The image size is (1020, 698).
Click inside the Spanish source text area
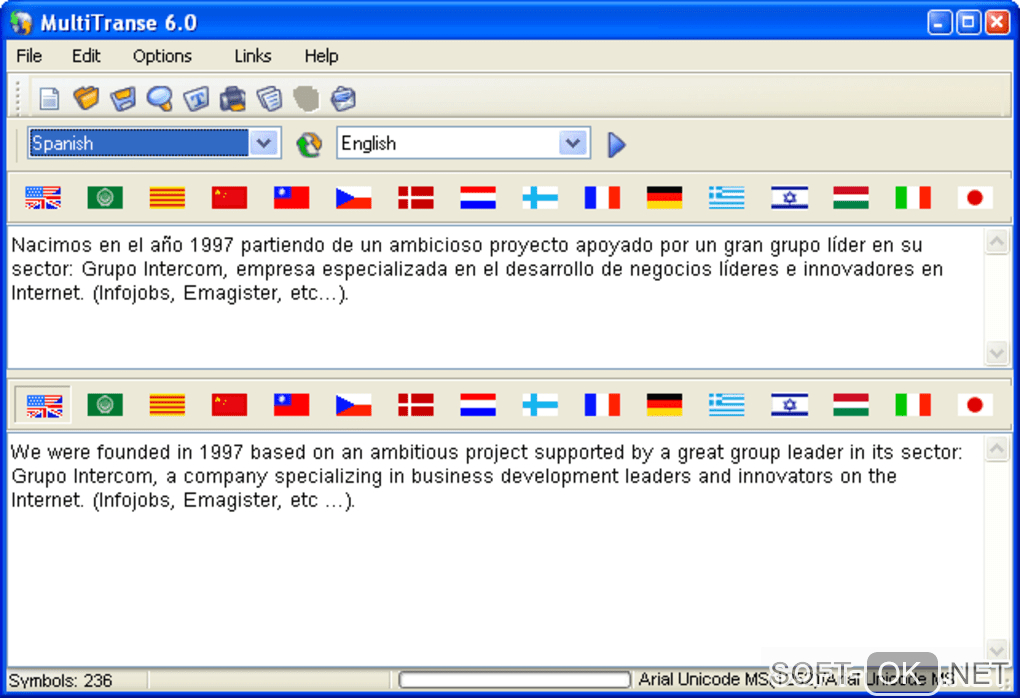(x=496, y=297)
